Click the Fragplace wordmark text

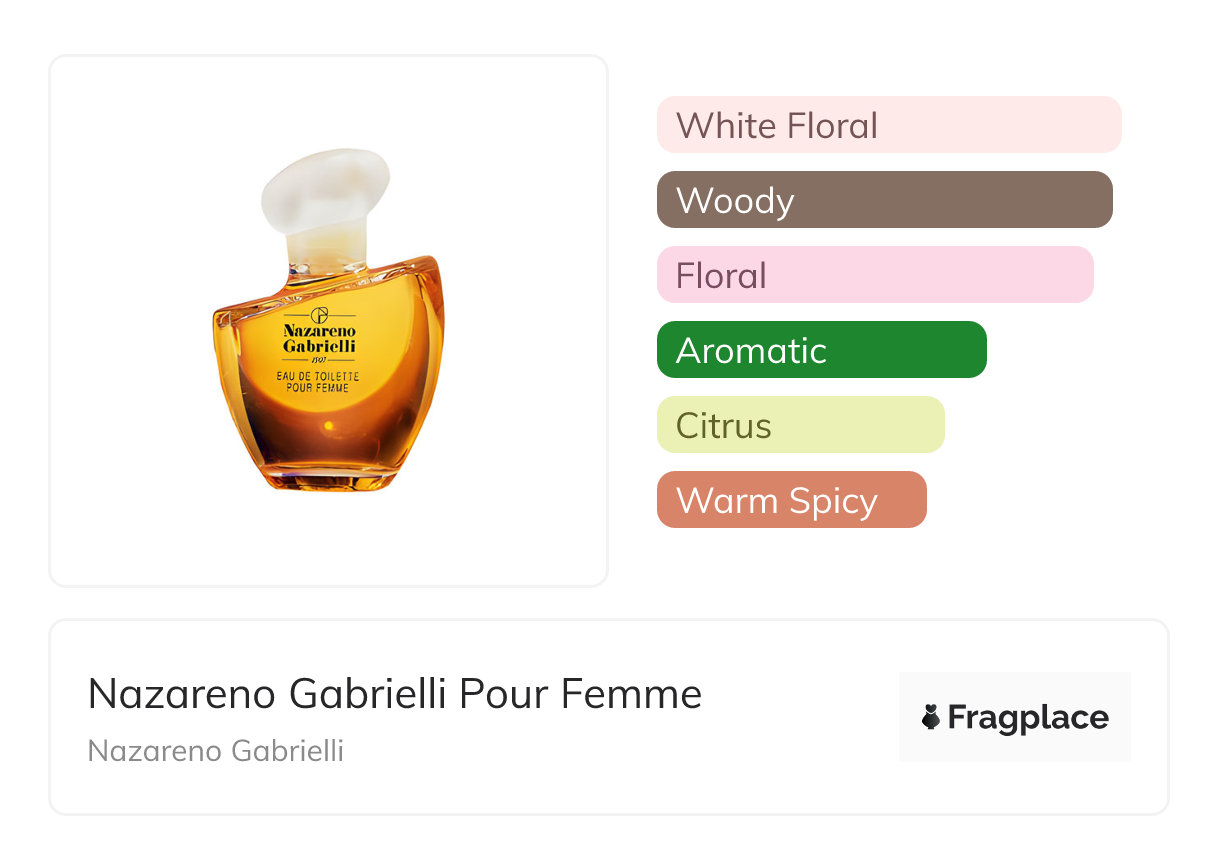tap(1028, 717)
